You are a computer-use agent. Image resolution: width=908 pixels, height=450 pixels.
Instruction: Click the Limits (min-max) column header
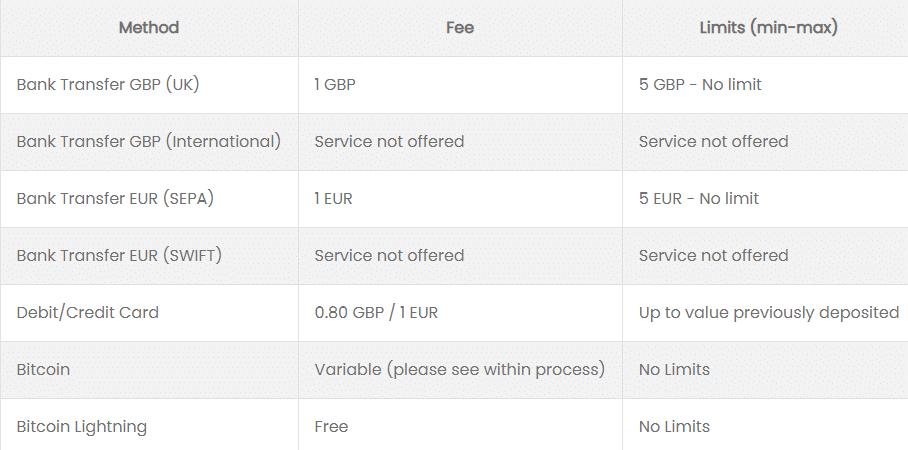(x=768, y=28)
